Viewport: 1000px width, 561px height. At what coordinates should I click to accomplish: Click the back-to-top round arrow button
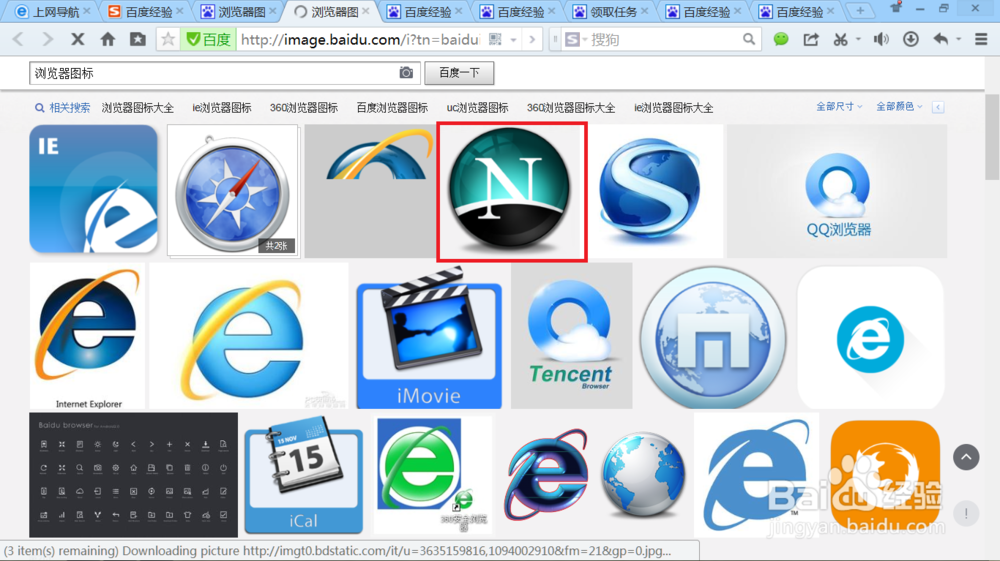pos(966,457)
